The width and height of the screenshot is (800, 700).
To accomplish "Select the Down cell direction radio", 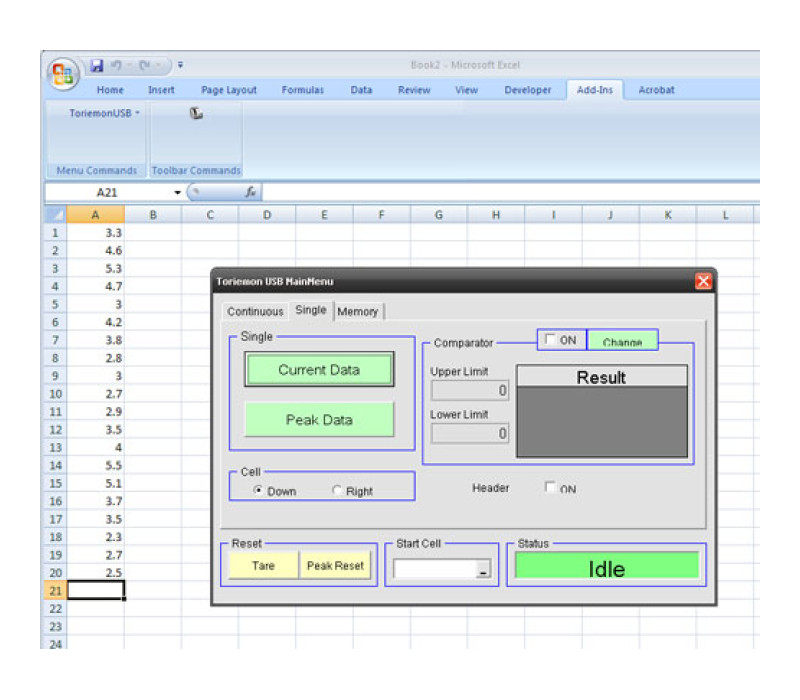I will [x=258, y=490].
